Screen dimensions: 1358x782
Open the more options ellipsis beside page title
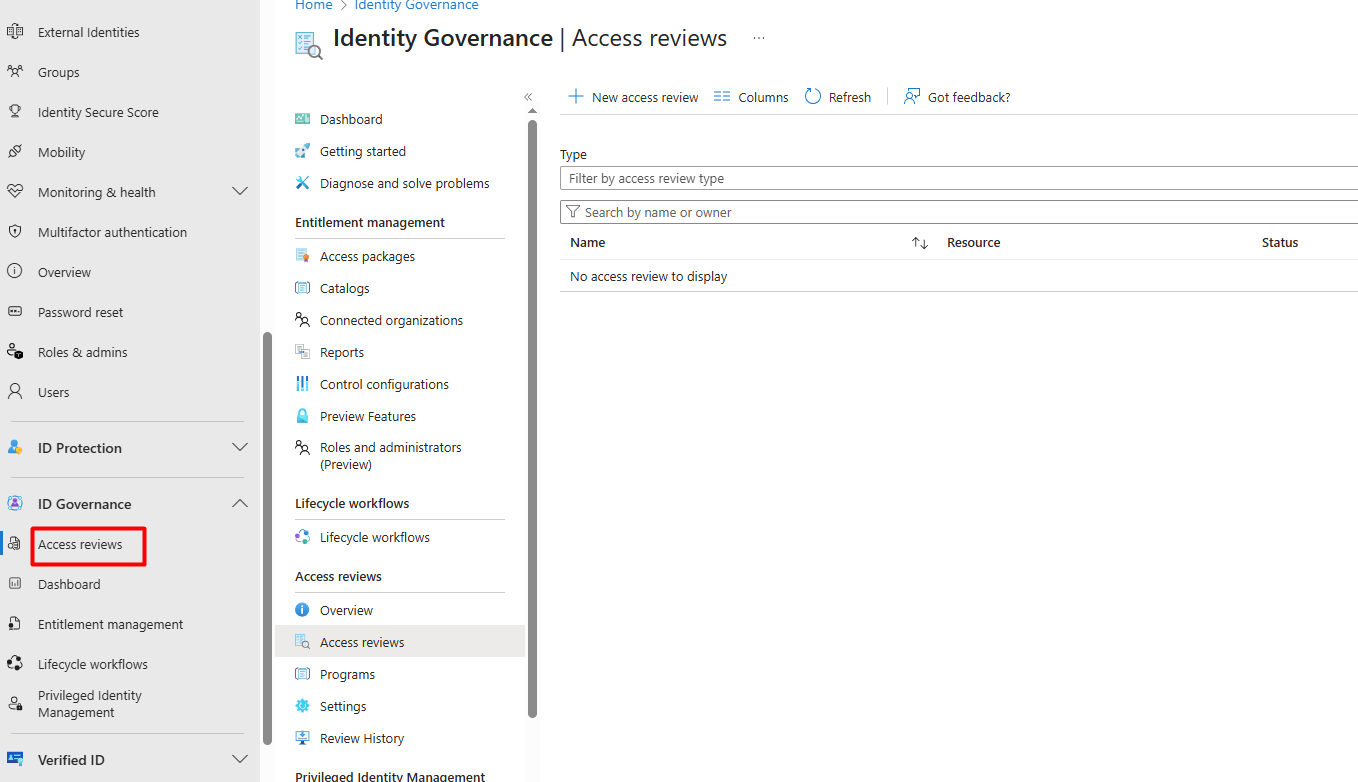click(x=759, y=38)
